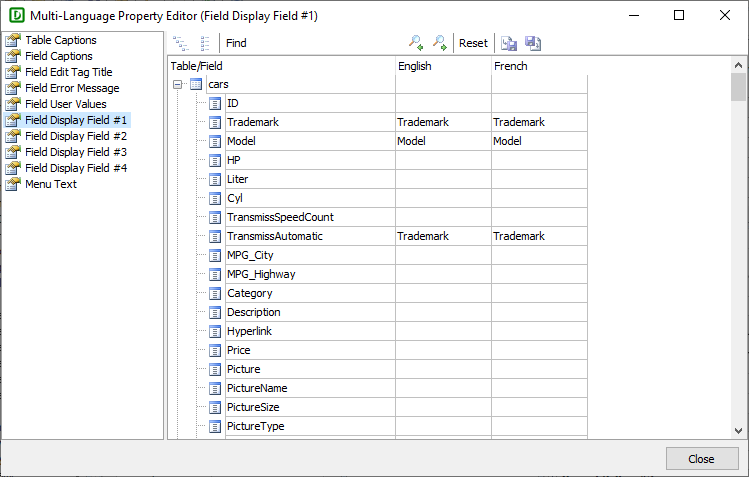
Task: Click the dialog's title bar app icon
Action: pos(17,16)
